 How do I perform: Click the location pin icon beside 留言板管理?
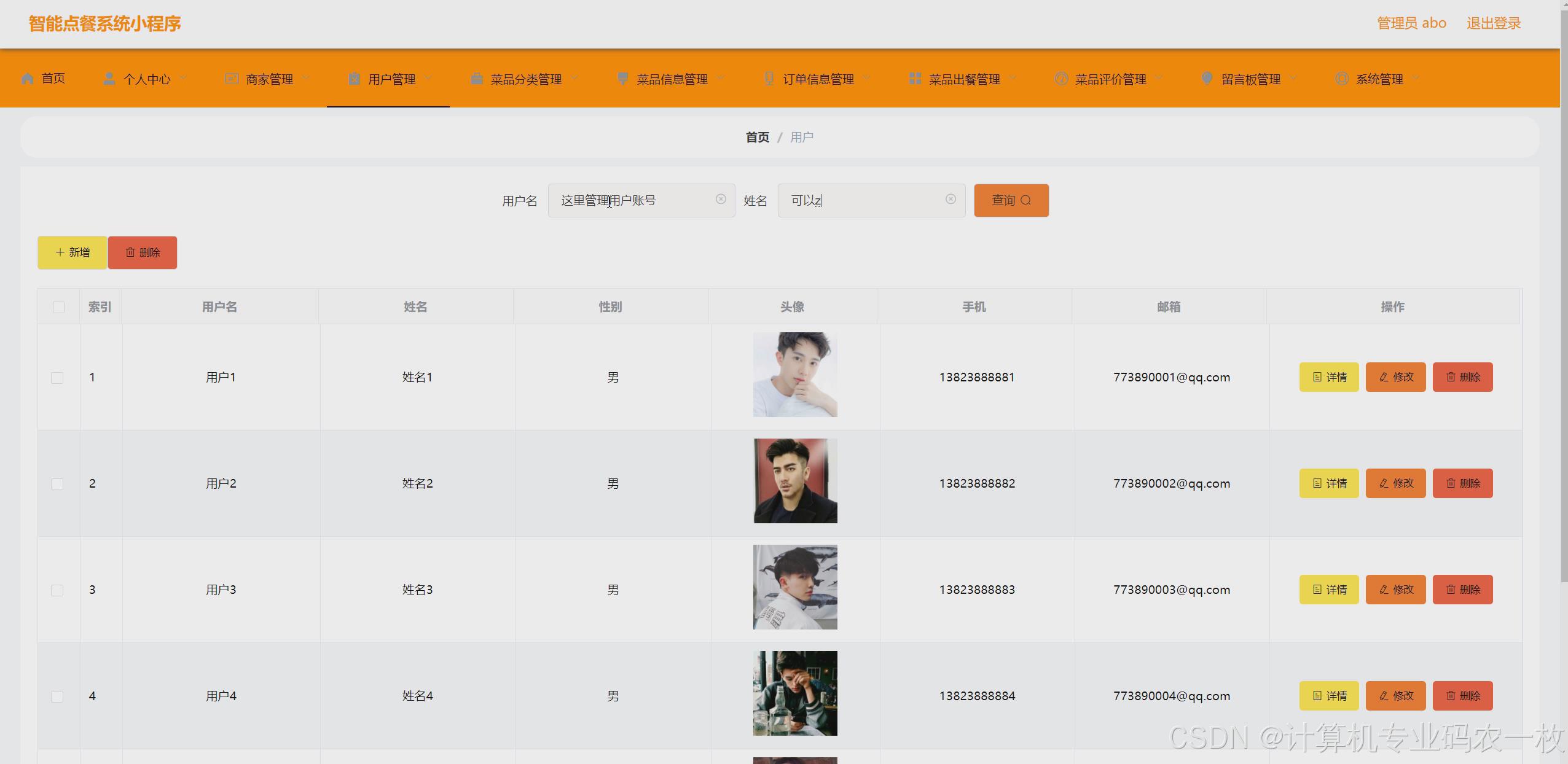1207,79
